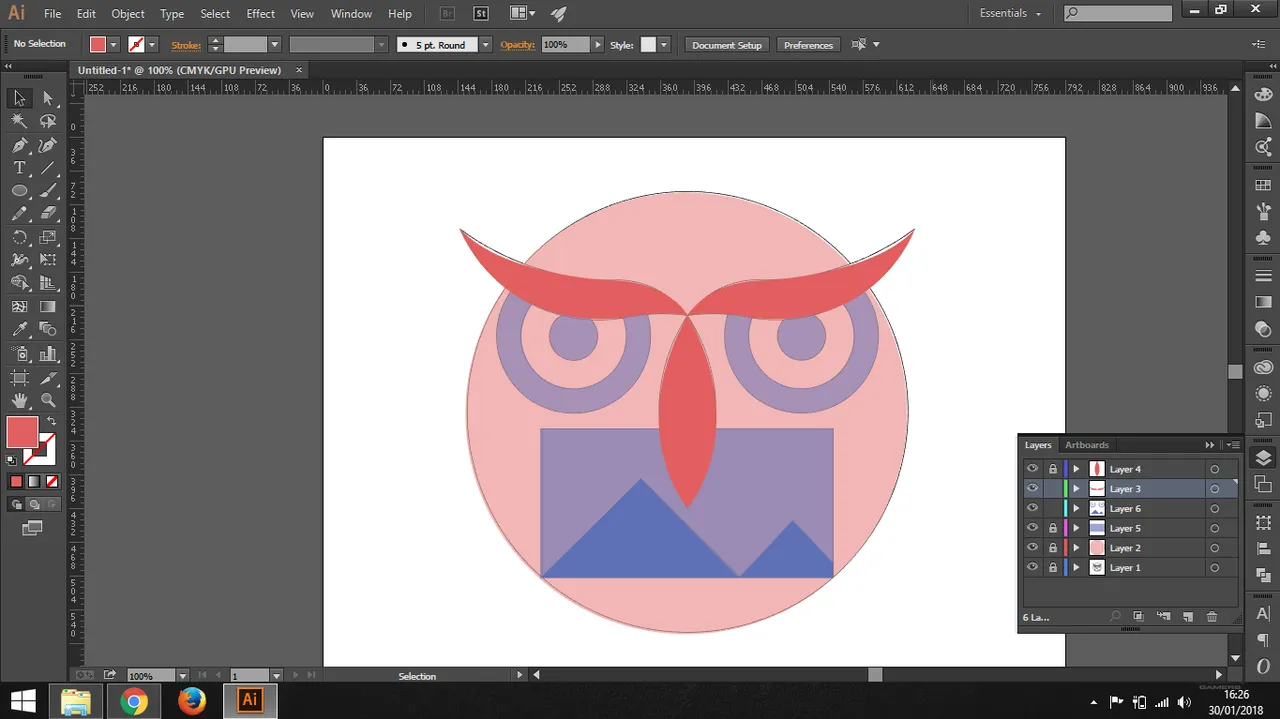Click the Document Setup button
The width and height of the screenshot is (1280, 719).
[x=727, y=45]
